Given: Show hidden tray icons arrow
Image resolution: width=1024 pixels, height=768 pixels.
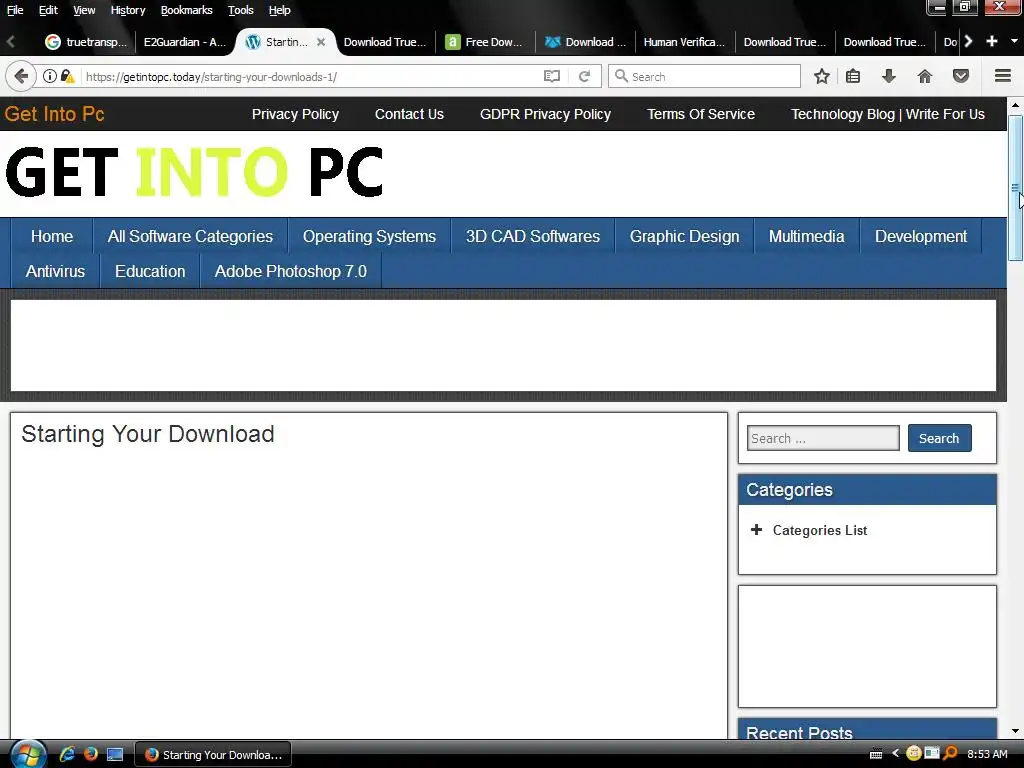Looking at the screenshot, I should pyautogui.click(x=895, y=754).
